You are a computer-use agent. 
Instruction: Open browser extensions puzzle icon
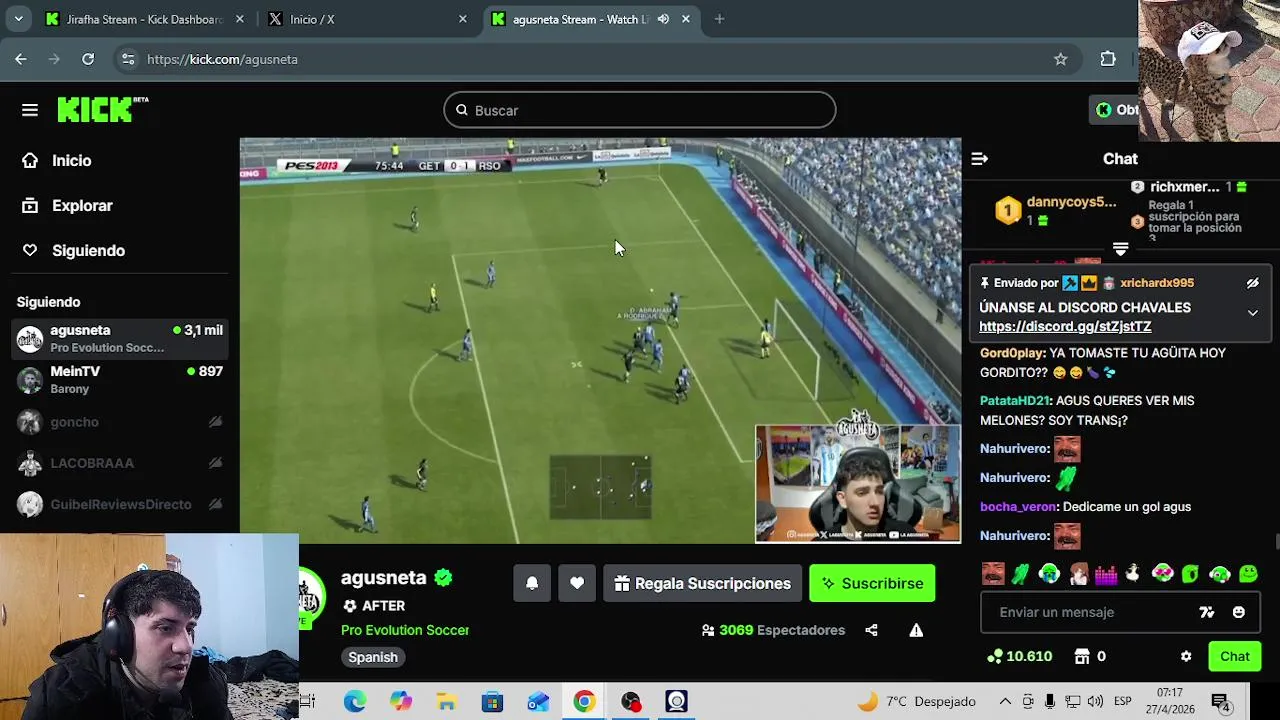tap(1108, 59)
